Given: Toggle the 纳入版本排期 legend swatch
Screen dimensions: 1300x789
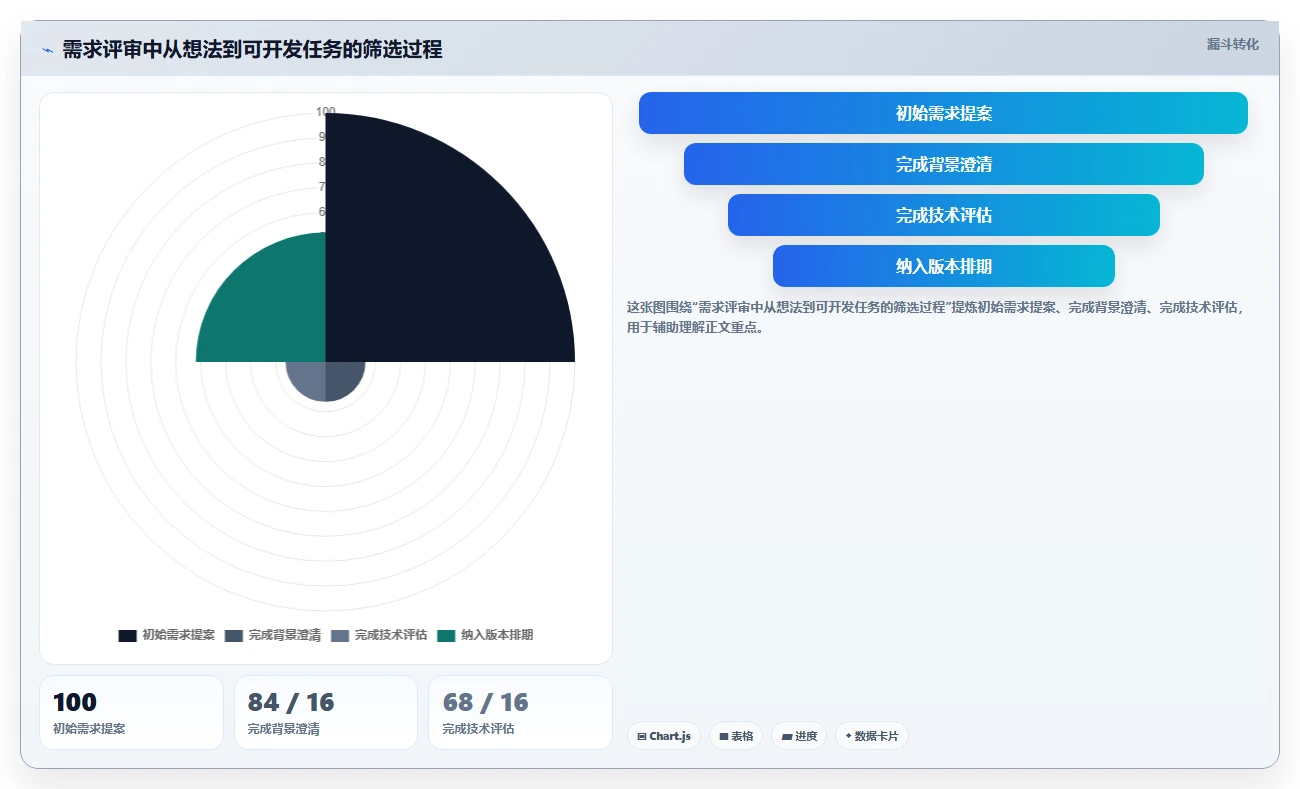Looking at the screenshot, I should [446, 636].
